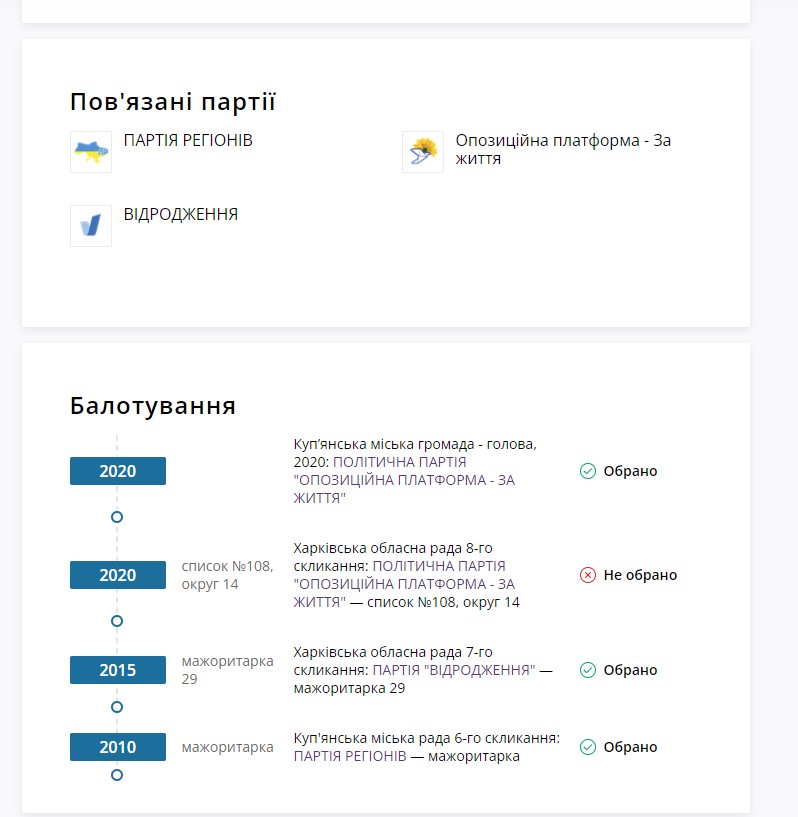The width and height of the screenshot is (798, 817).
Task: Click green checkmark for 2020 Куп'янська громада election
Action: tap(588, 471)
